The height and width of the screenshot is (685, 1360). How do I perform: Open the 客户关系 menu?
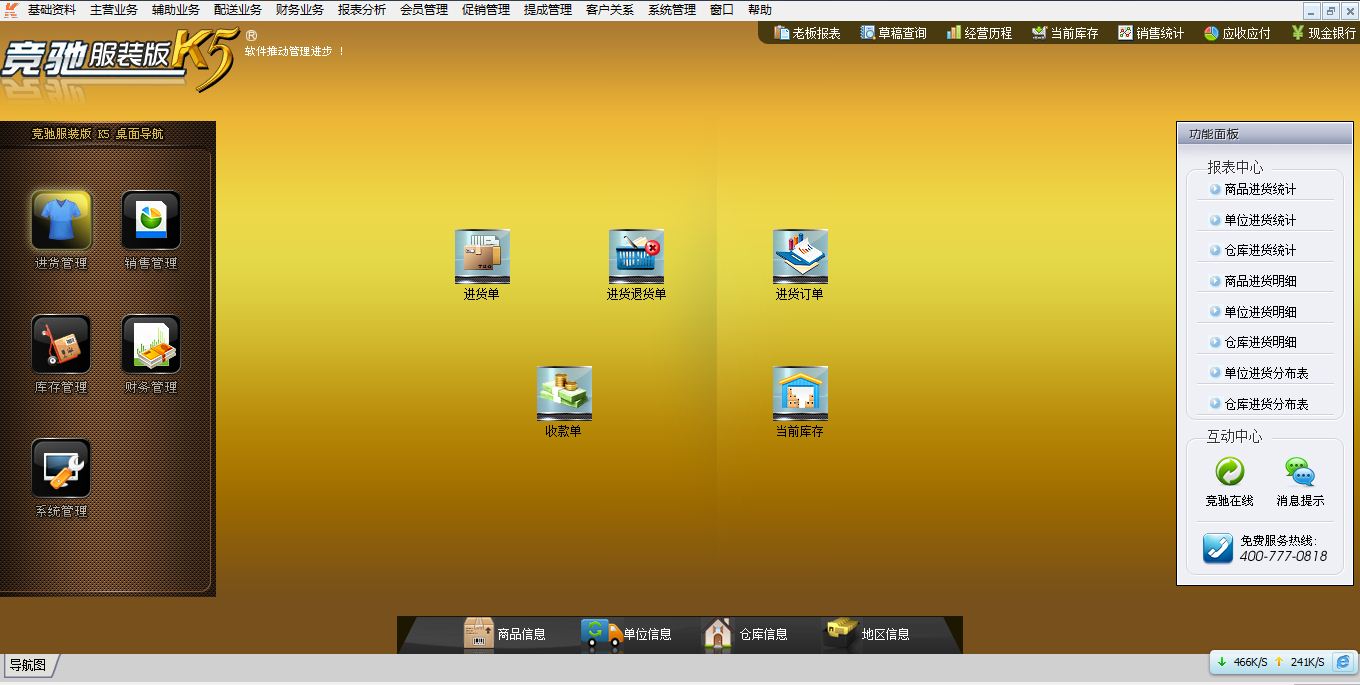[x=610, y=10]
